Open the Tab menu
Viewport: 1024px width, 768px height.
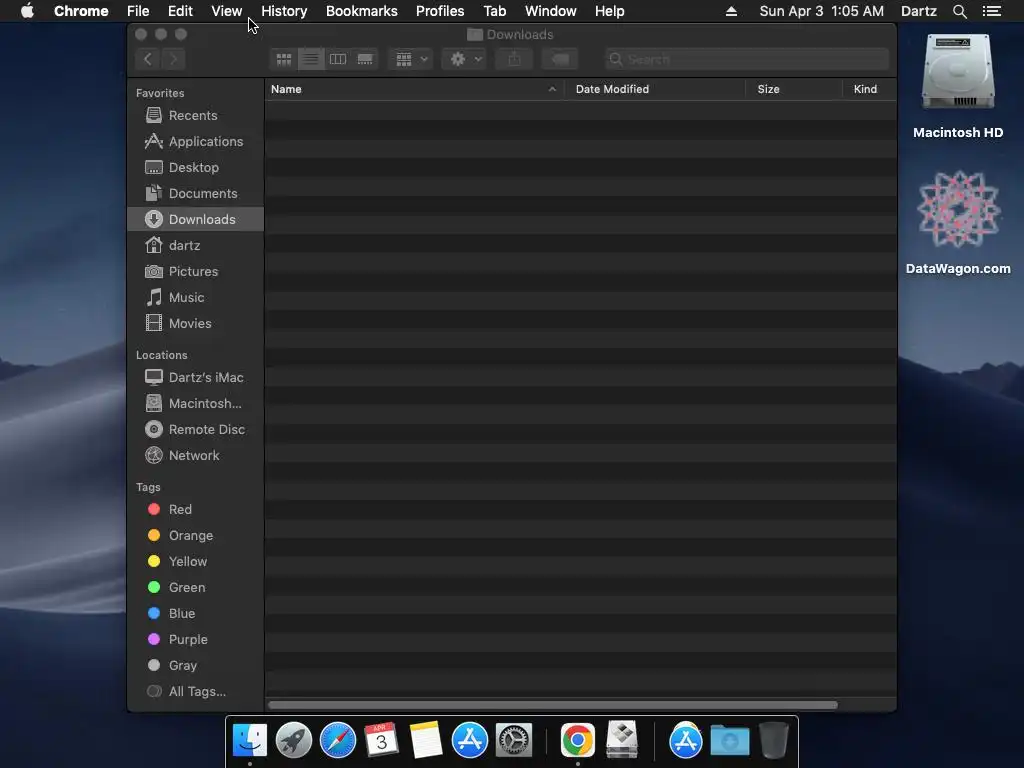click(x=494, y=11)
